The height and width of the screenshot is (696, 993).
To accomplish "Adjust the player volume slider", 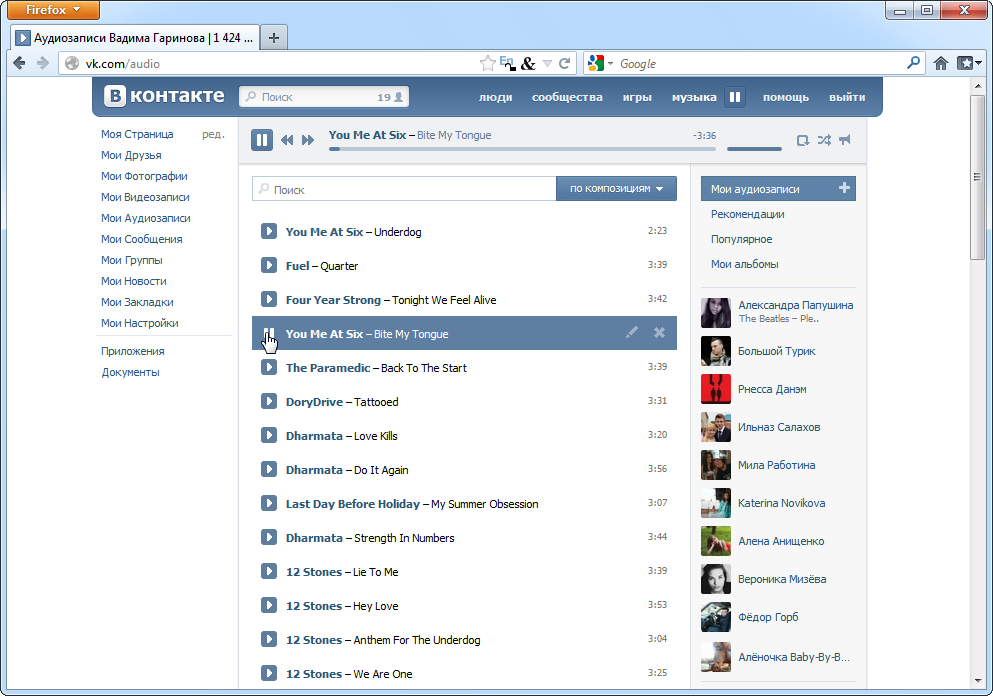I will pyautogui.click(x=754, y=149).
